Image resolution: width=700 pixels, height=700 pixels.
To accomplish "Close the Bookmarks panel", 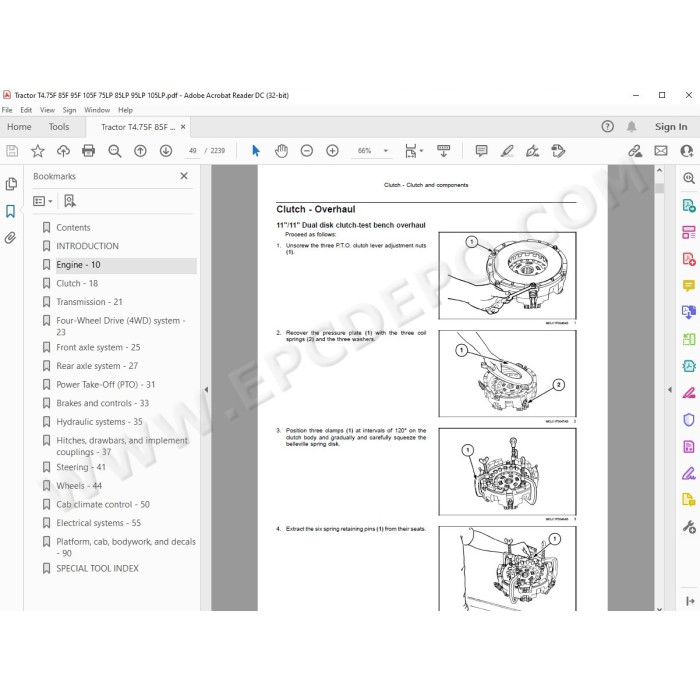I will coord(184,176).
